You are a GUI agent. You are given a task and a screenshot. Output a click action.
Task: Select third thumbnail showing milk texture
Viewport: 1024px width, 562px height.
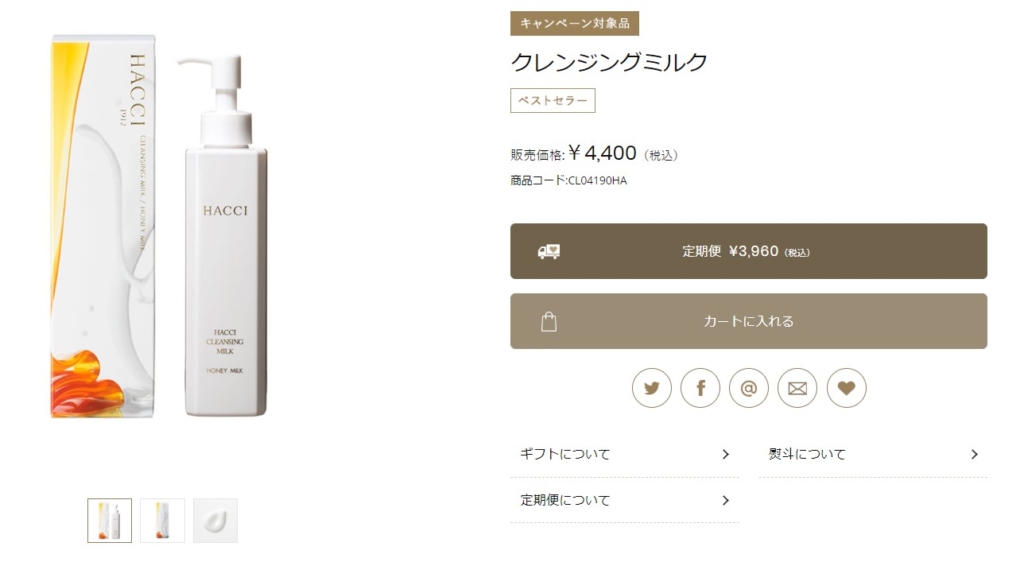(x=216, y=520)
